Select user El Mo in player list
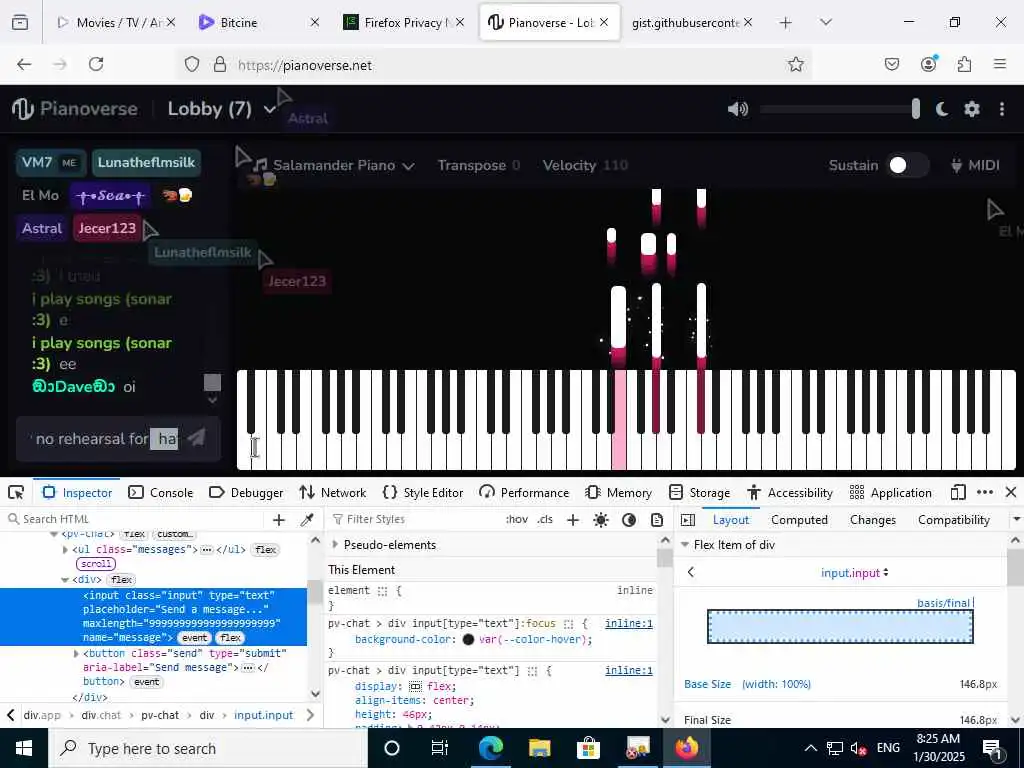Image resolution: width=1024 pixels, height=768 pixels. [x=40, y=195]
